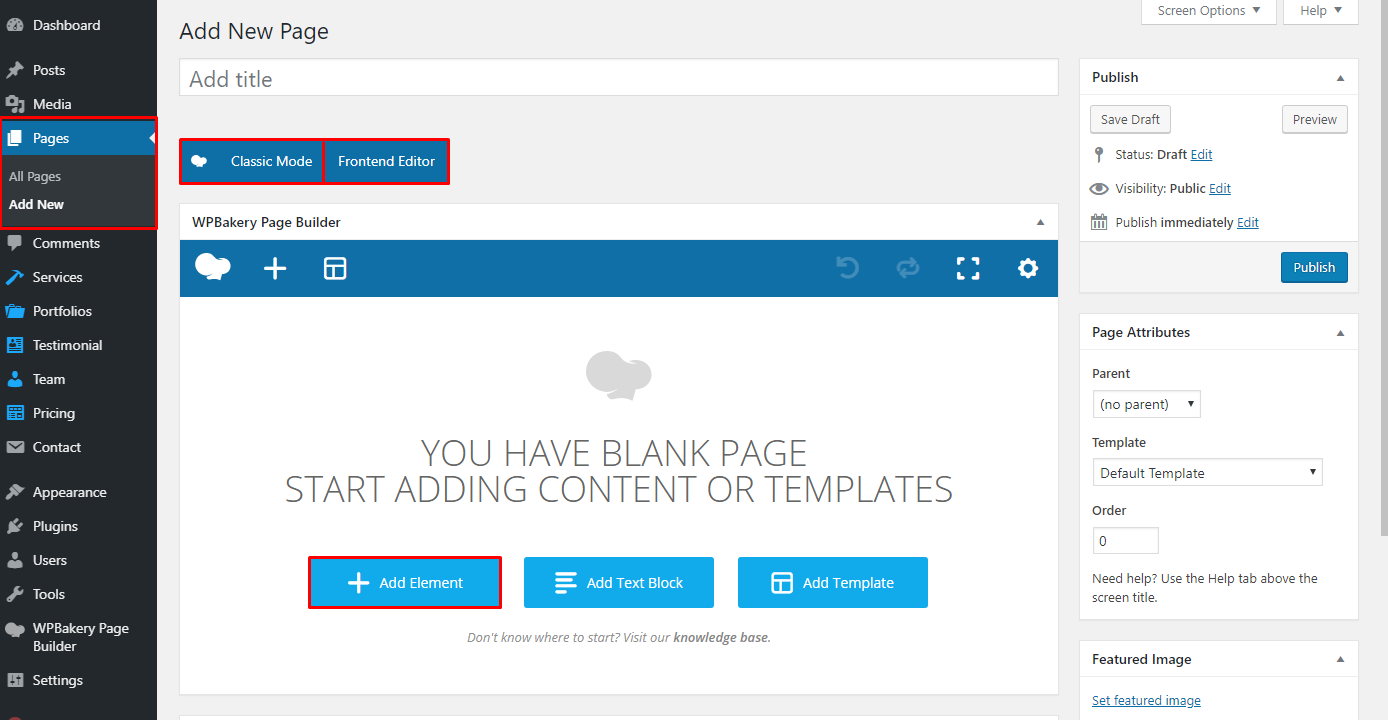This screenshot has width=1388, height=720.
Task: Edit the Publish immediately schedule
Action: 1248,223
